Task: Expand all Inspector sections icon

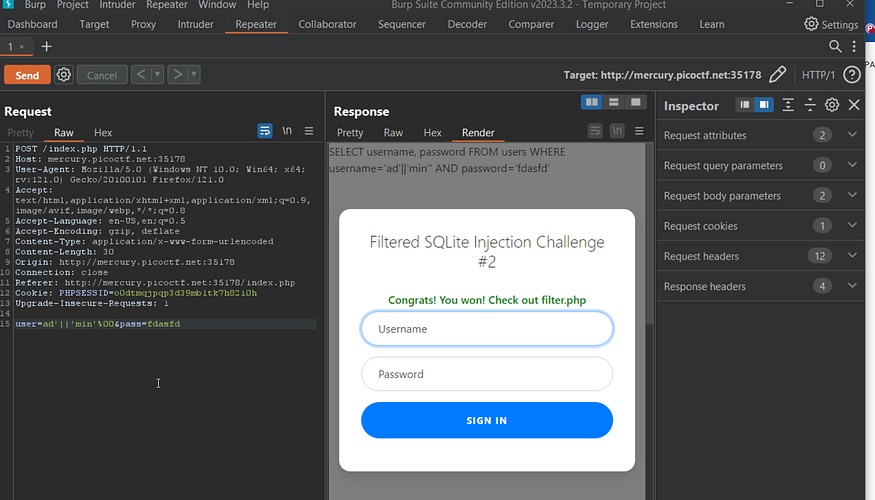Action: click(788, 105)
